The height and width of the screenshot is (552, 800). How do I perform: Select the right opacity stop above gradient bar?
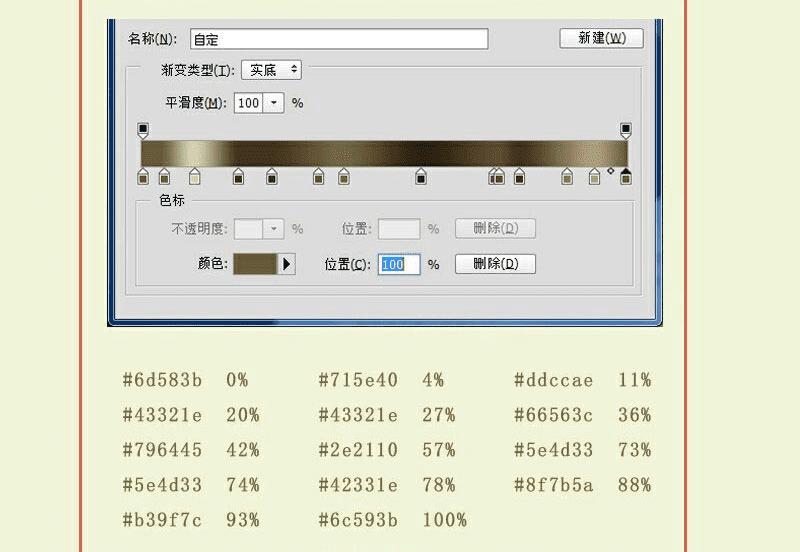626,130
